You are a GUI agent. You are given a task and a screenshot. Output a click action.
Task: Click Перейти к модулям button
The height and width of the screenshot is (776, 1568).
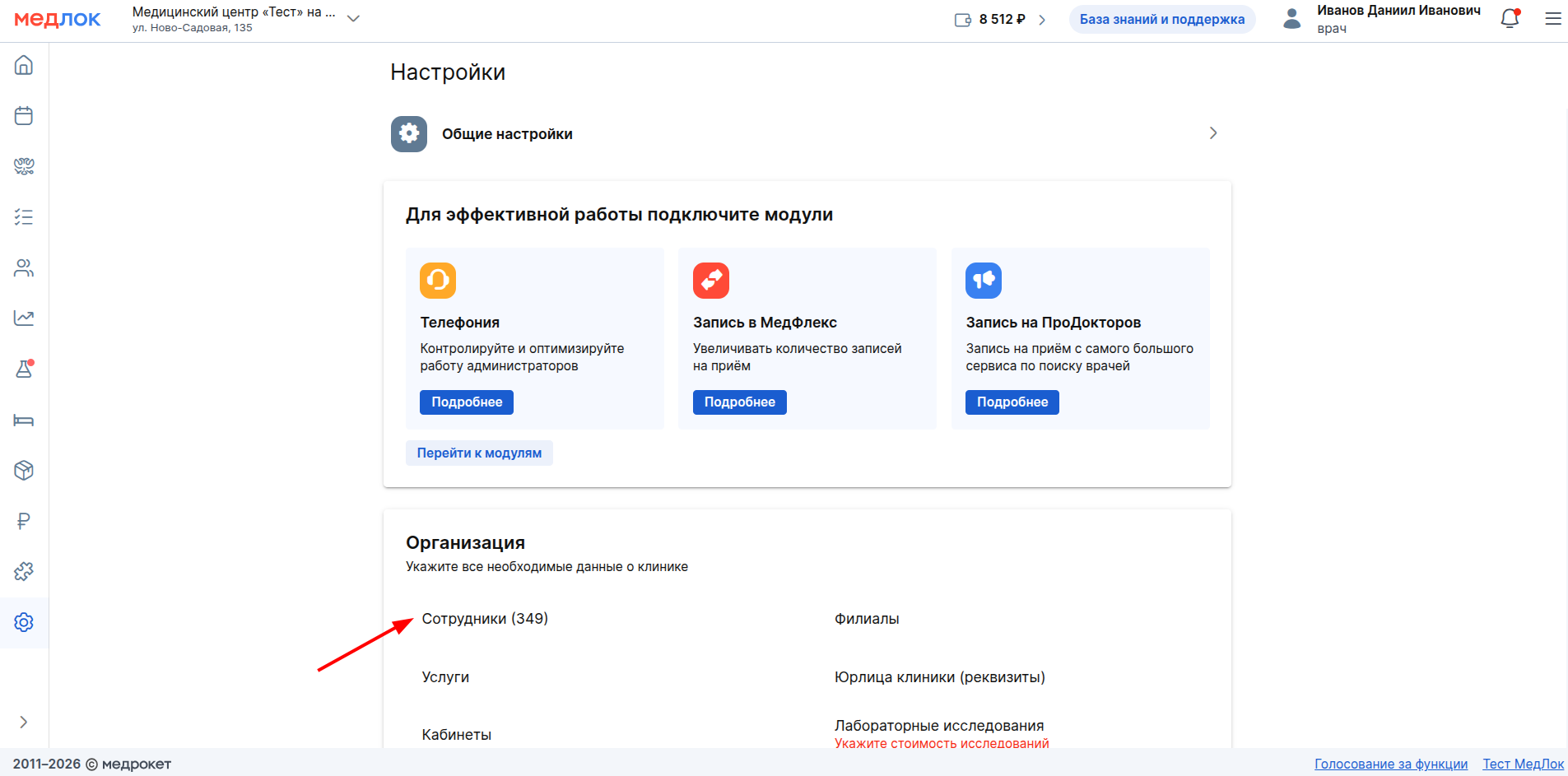(x=479, y=453)
